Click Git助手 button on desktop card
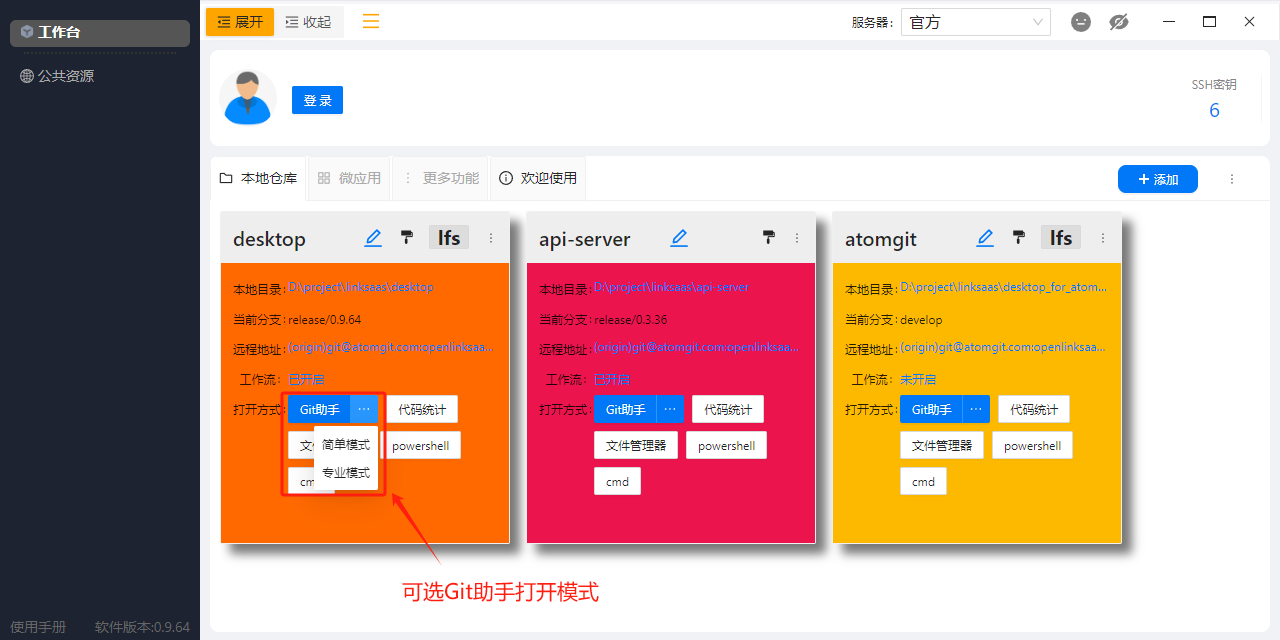The width and height of the screenshot is (1280, 640). click(319, 409)
